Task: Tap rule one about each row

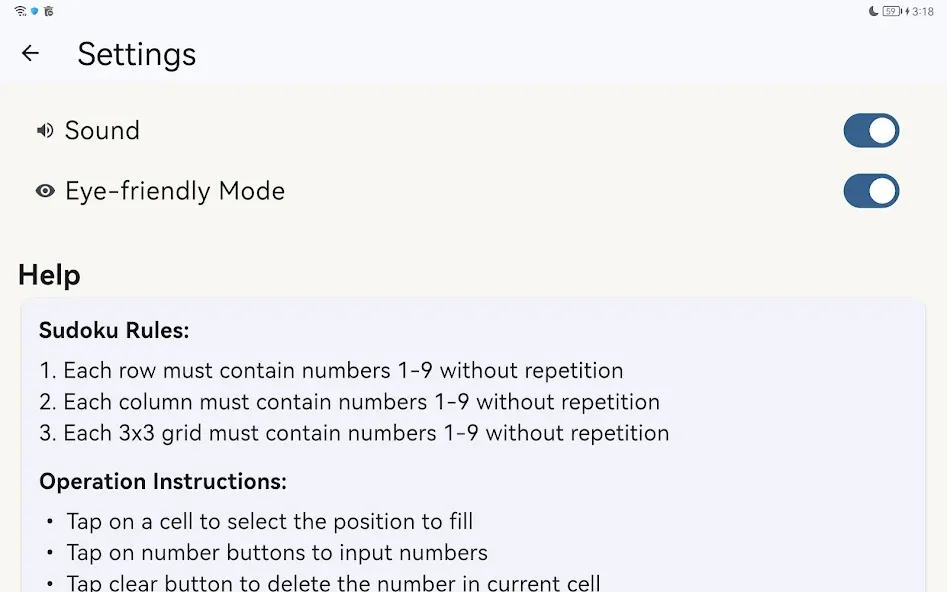Action: tap(332, 370)
